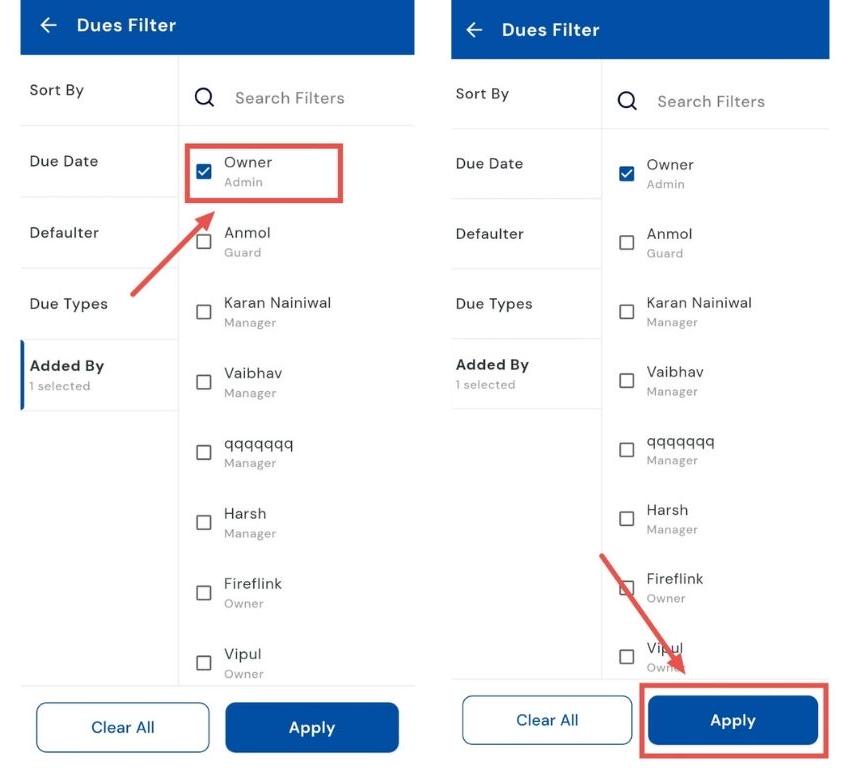Check the Harsh checkbox in right panel

(627, 519)
